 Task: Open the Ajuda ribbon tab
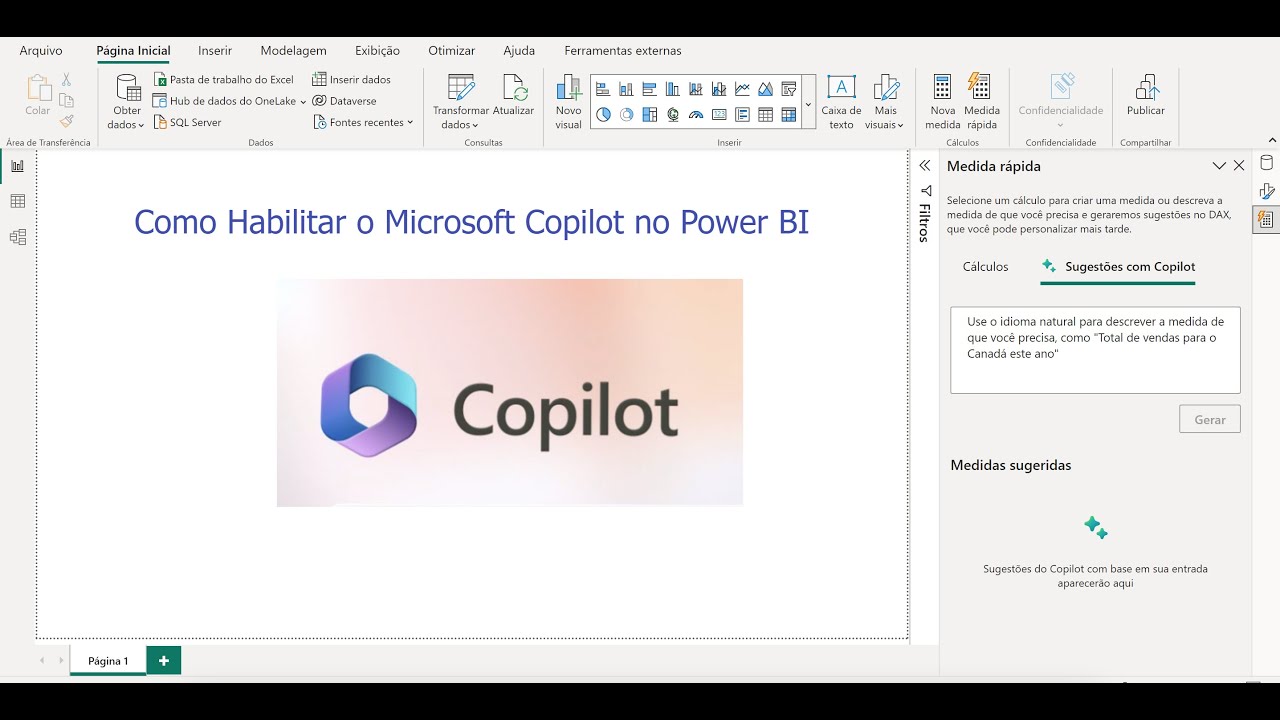(519, 50)
